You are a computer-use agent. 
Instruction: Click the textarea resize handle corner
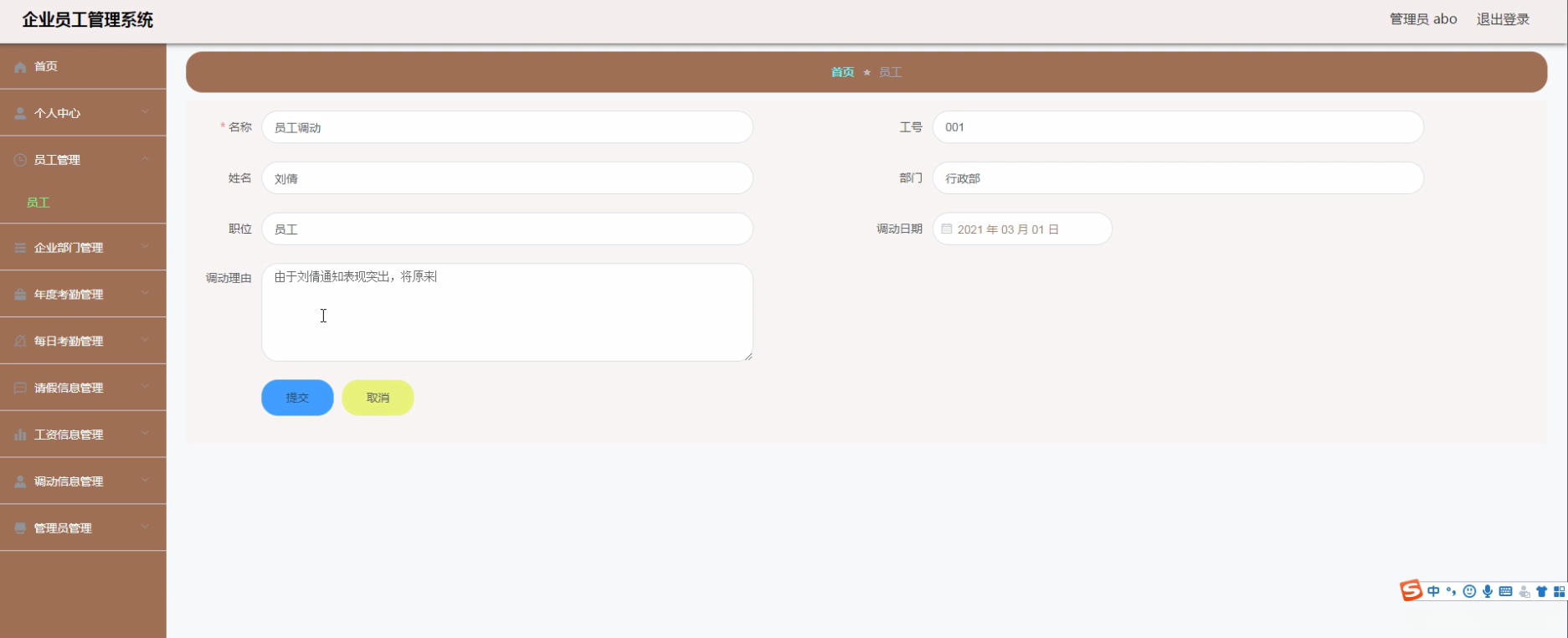point(748,356)
